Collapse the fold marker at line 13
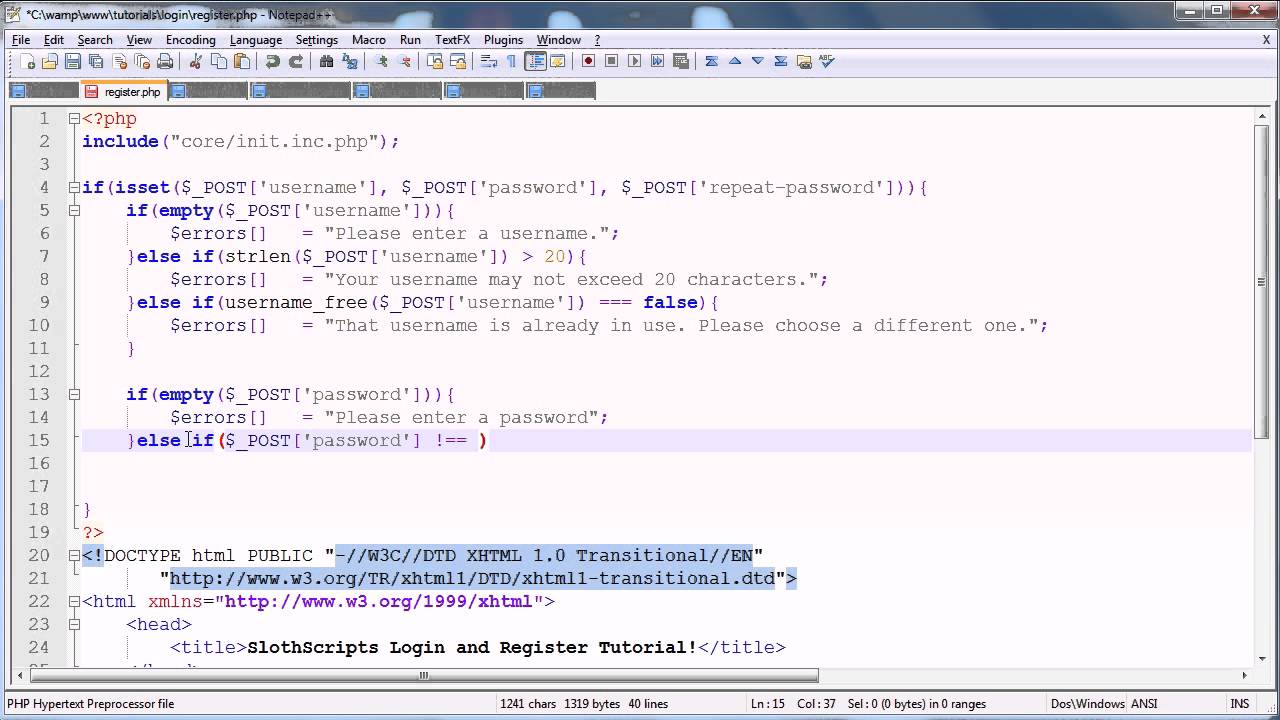The width and height of the screenshot is (1280, 720). [74, 394]
